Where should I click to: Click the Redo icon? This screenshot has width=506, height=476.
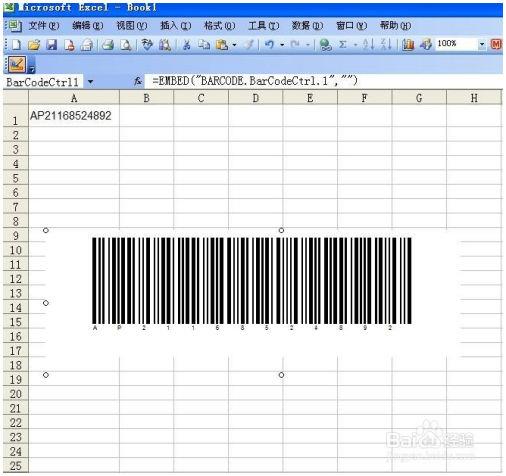click(295, 44)
